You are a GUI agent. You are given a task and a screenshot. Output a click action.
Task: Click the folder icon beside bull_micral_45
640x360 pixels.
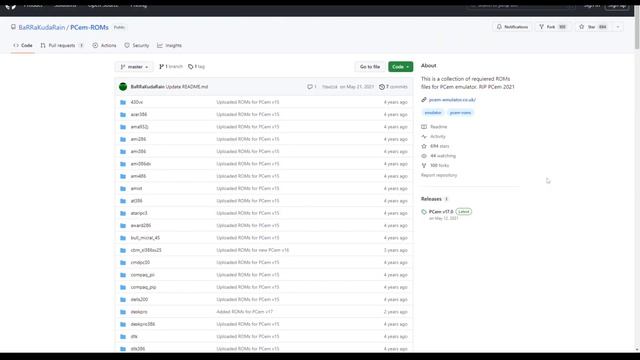coord(123,238)
